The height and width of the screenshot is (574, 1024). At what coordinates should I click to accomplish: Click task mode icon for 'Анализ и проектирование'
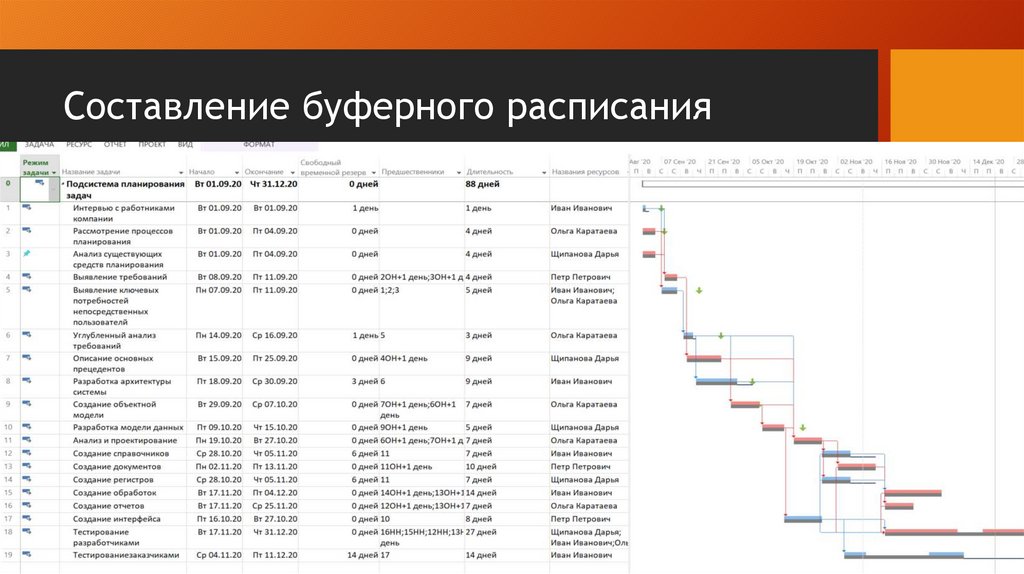click(x=27, y=439)
